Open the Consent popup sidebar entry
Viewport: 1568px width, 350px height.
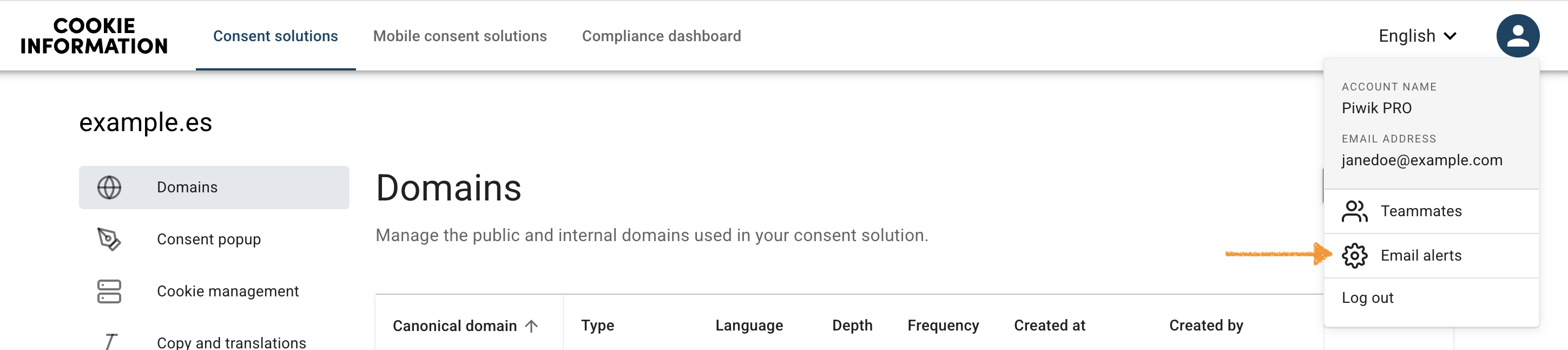click(209, 239)
